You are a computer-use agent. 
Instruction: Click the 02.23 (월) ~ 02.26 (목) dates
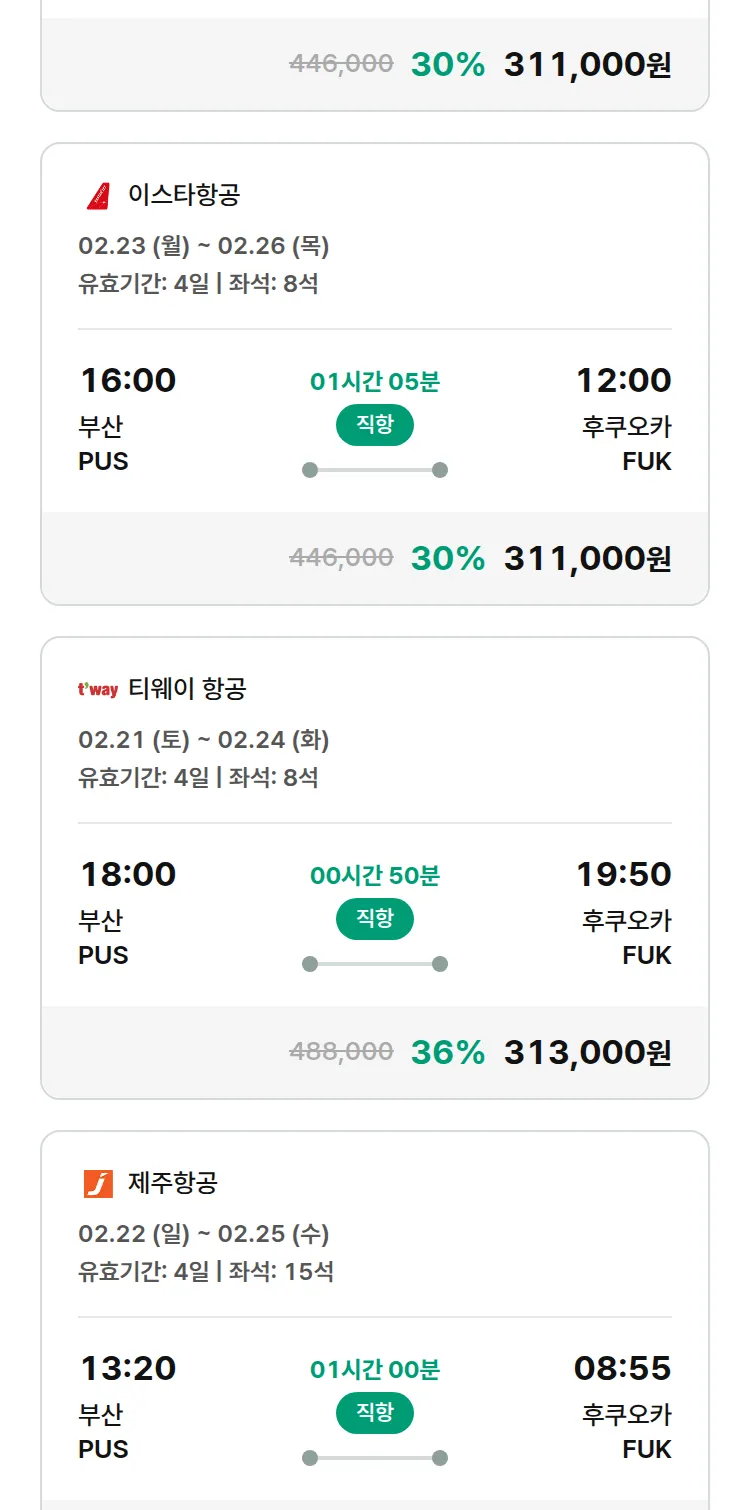pyautogui.click(x=204, y=246)
